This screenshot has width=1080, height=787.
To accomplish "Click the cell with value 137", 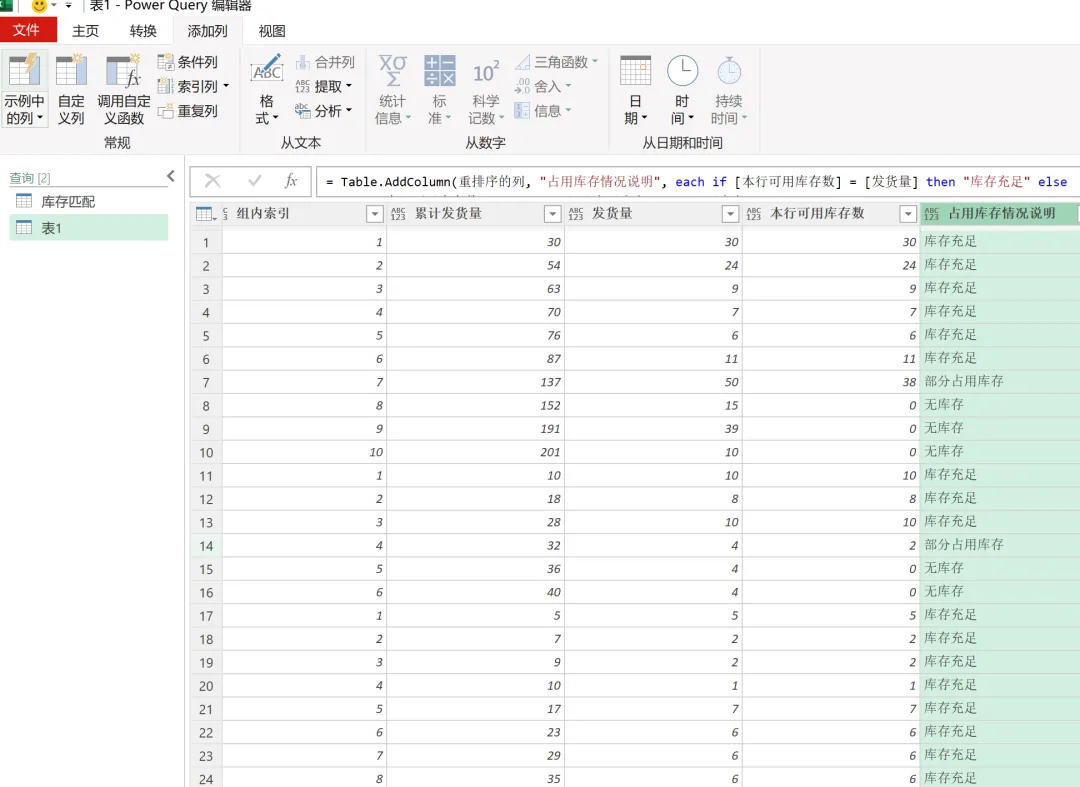I will [475, 381].
